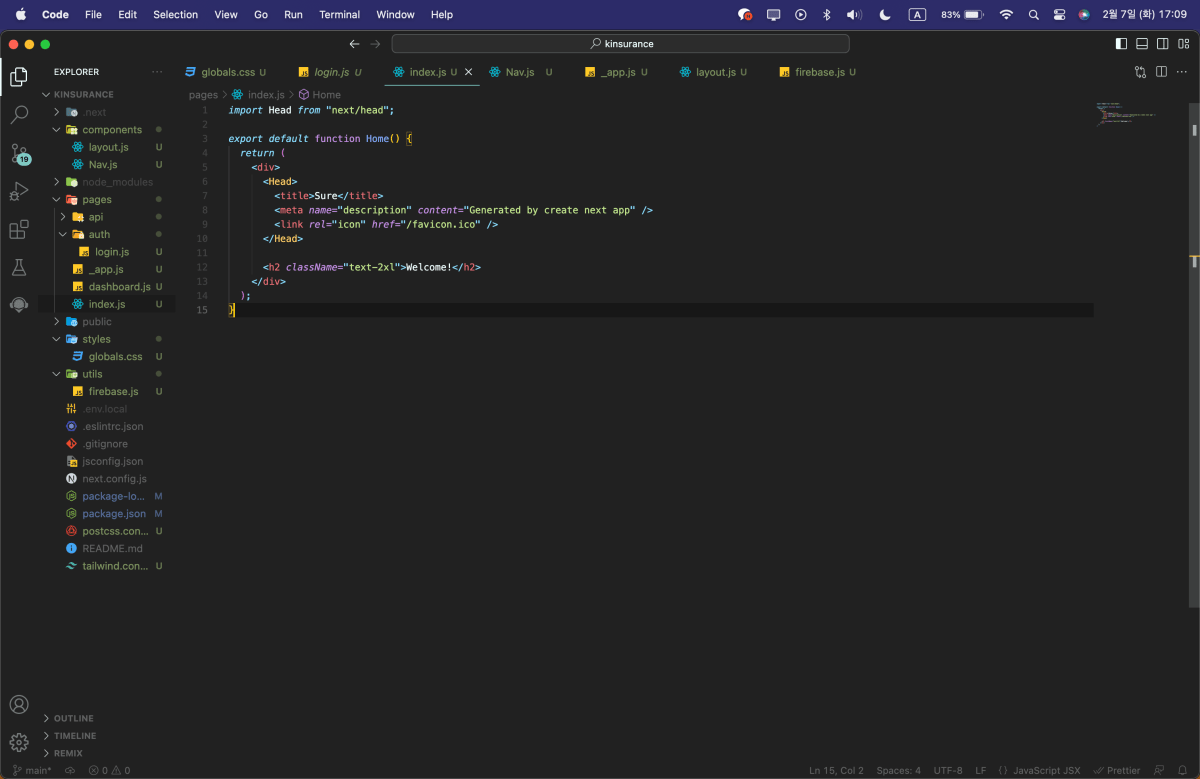Screen dimensions: 1200x779
Task: Click the Prettier formatter status bar item
Action: (x=1117, y=770)
